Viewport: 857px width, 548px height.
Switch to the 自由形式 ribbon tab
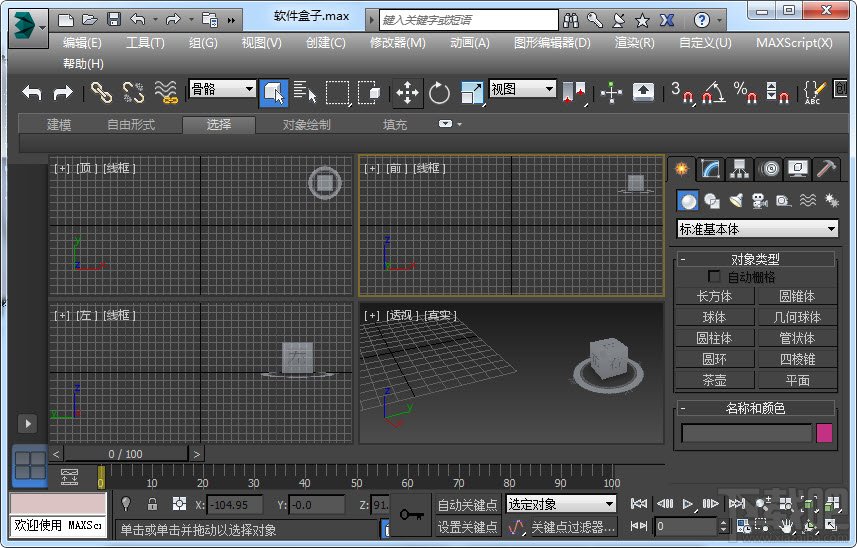(131, 125)
